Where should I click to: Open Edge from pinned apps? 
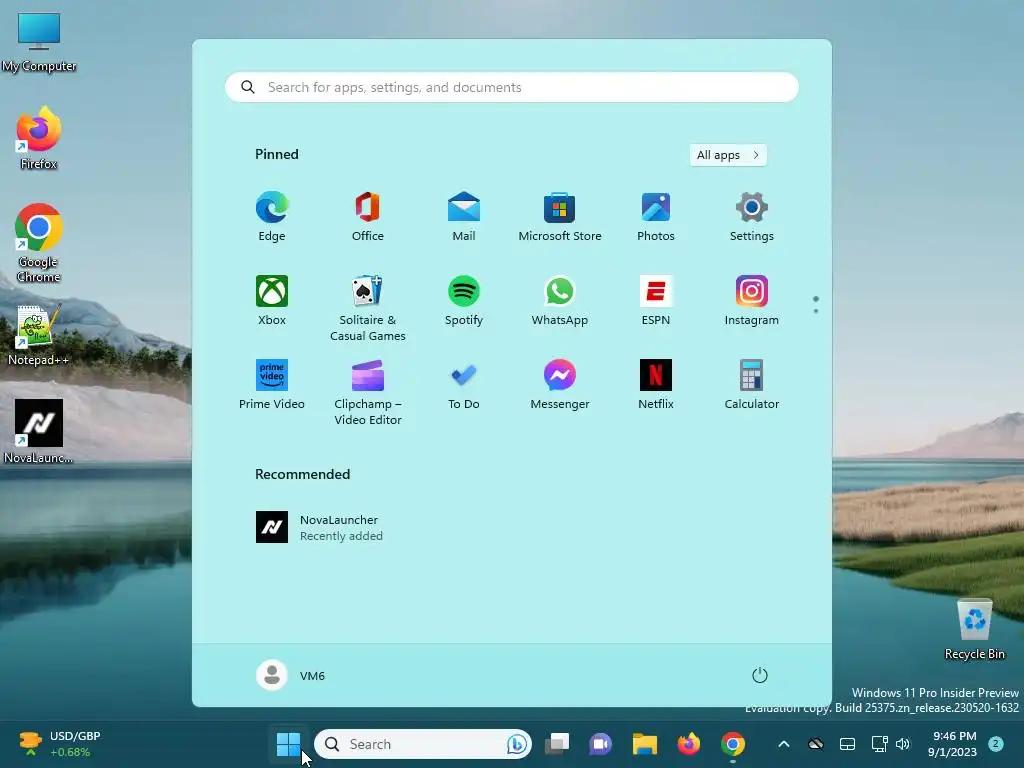coord(272,217)
